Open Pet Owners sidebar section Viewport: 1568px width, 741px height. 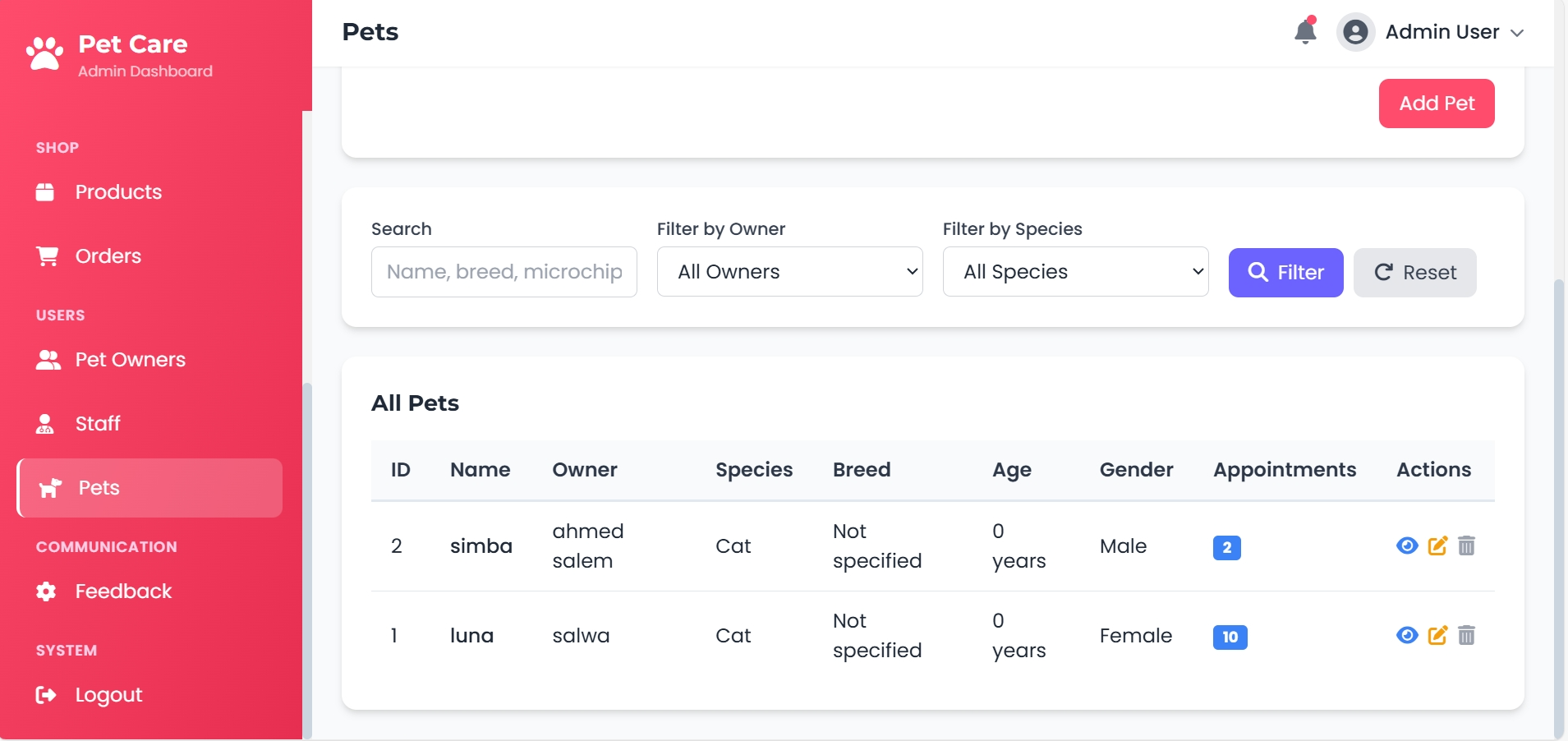130,360
